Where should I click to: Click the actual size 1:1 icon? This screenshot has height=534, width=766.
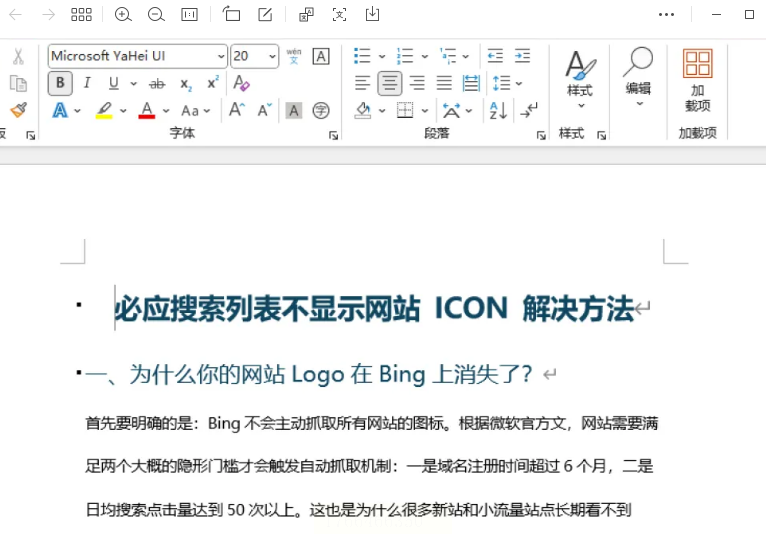pyautogui.click(x=189, y=15)
